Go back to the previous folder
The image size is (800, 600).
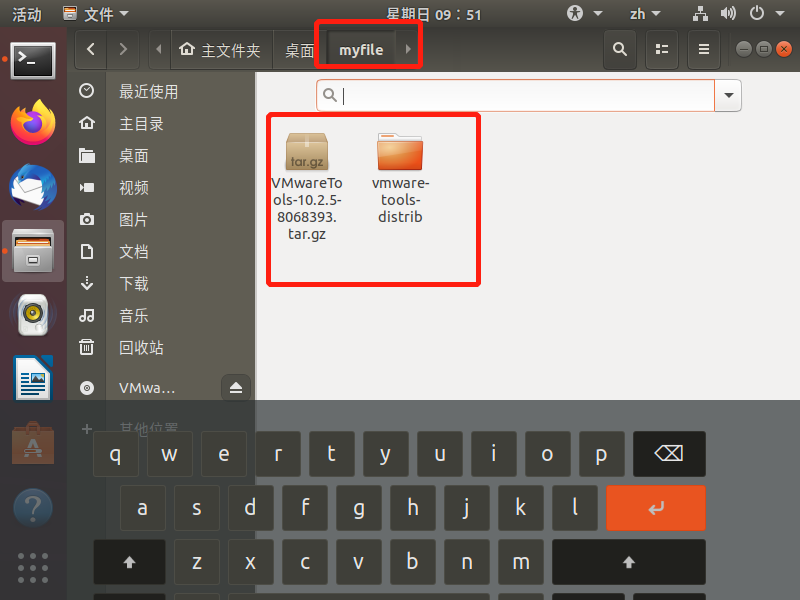click(91, 49)
